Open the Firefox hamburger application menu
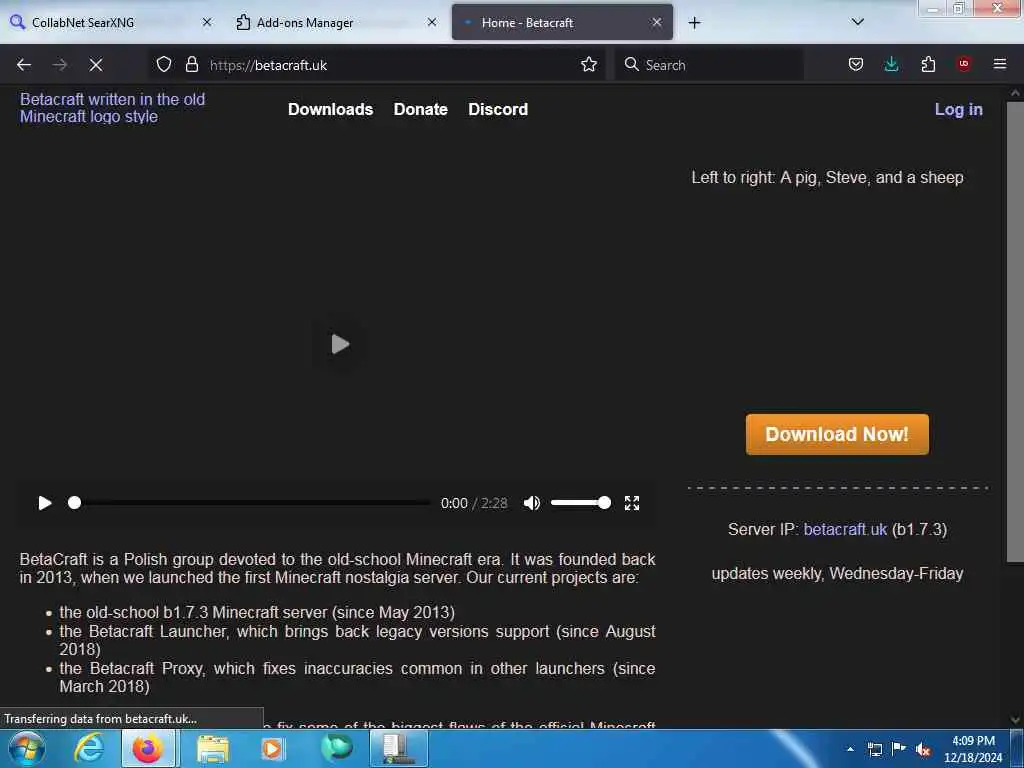1024x768 pixels. click(x=1000, y=64)
